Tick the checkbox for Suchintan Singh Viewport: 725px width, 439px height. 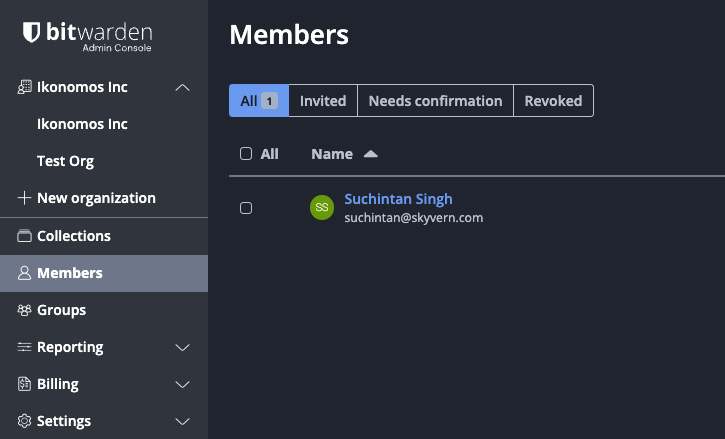click(246, 208)
